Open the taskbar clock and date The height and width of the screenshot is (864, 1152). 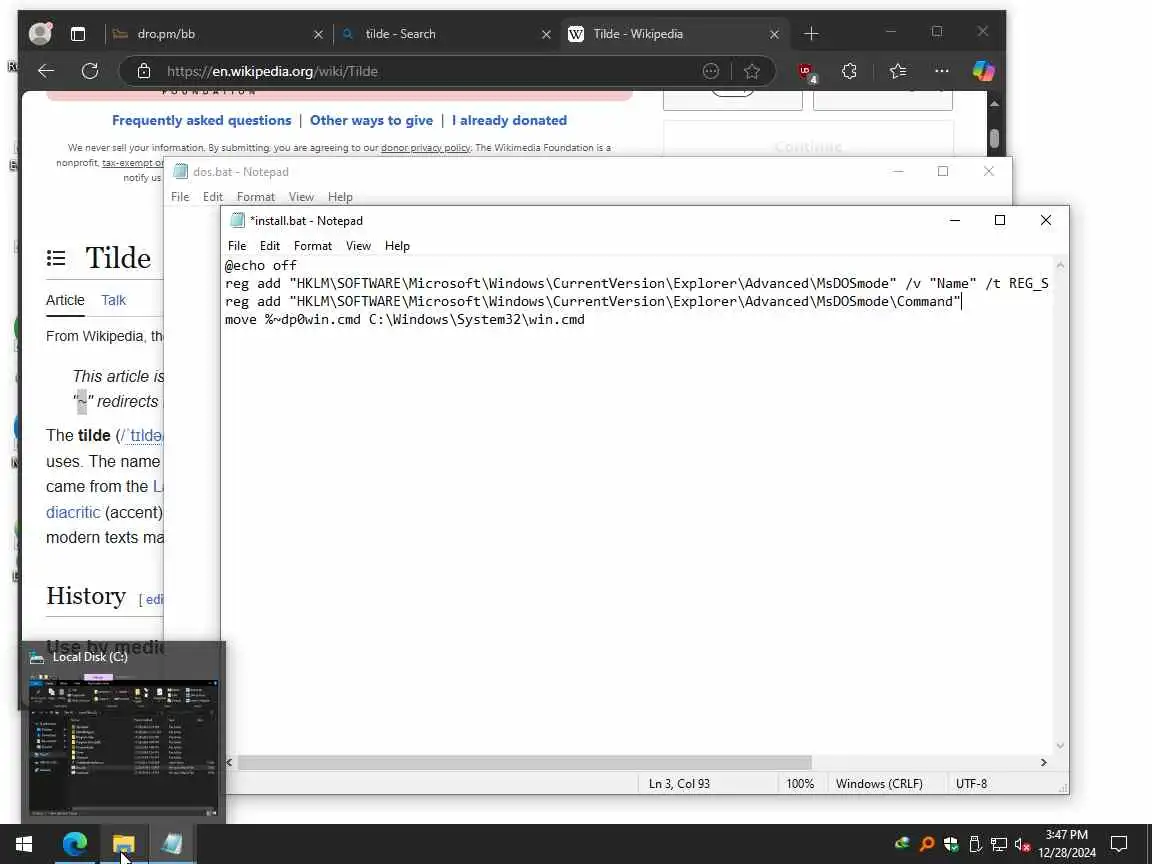pos(1067,844)
